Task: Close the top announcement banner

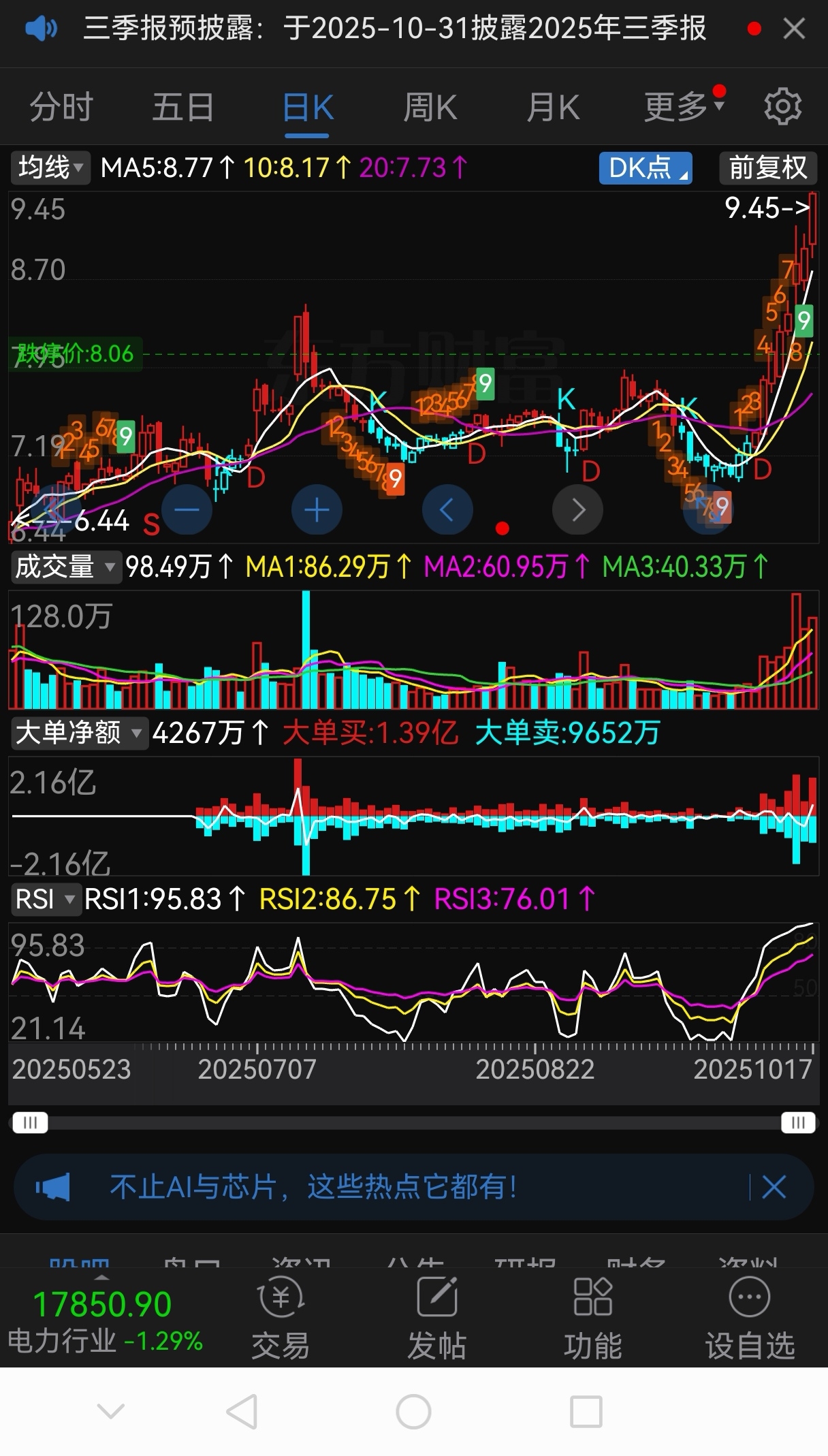Action: [x=794, y=29]
